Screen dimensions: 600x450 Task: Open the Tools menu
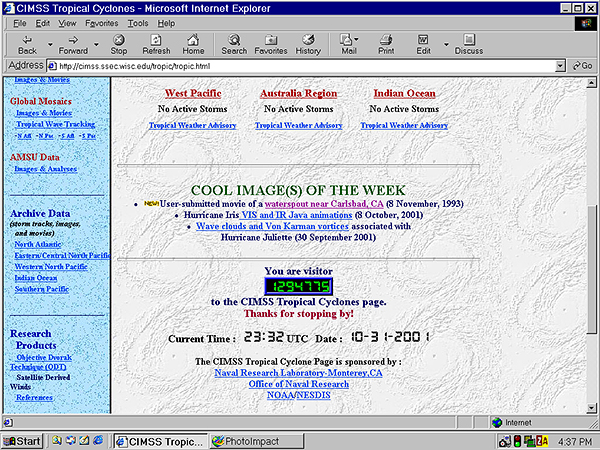138,22
